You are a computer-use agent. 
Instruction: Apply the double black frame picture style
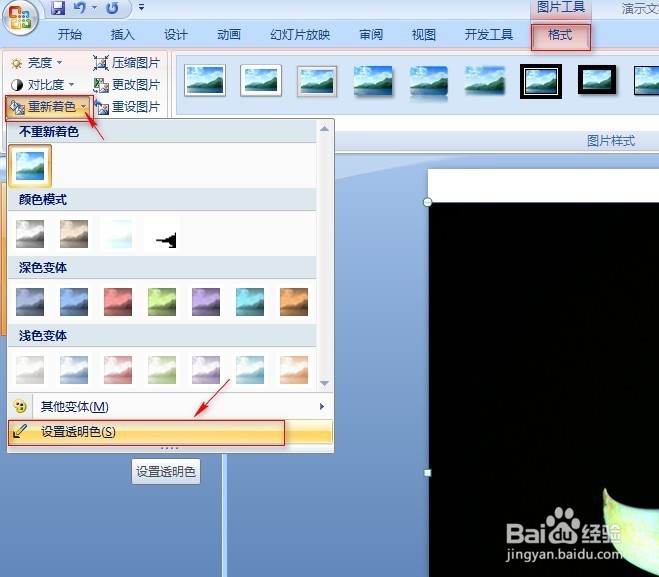click(x=541, y=82)
